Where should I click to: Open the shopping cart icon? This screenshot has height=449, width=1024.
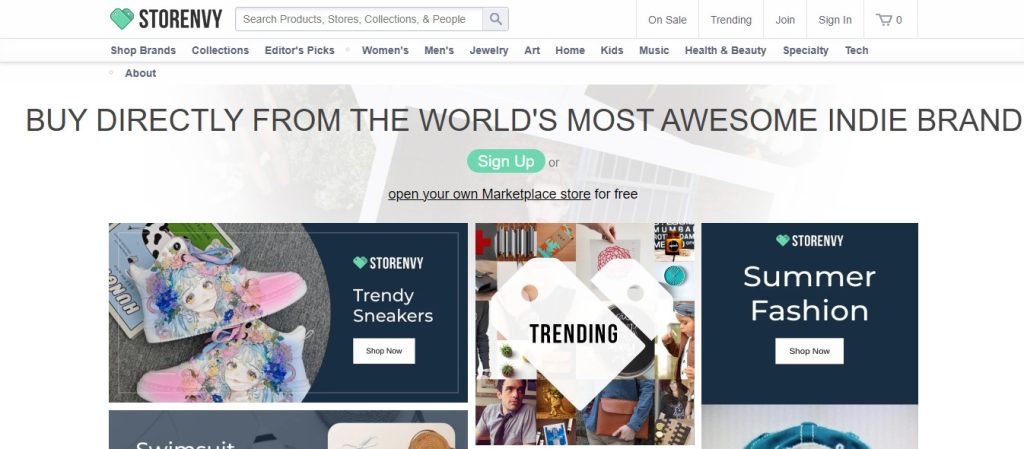click(x=884, y=20)
